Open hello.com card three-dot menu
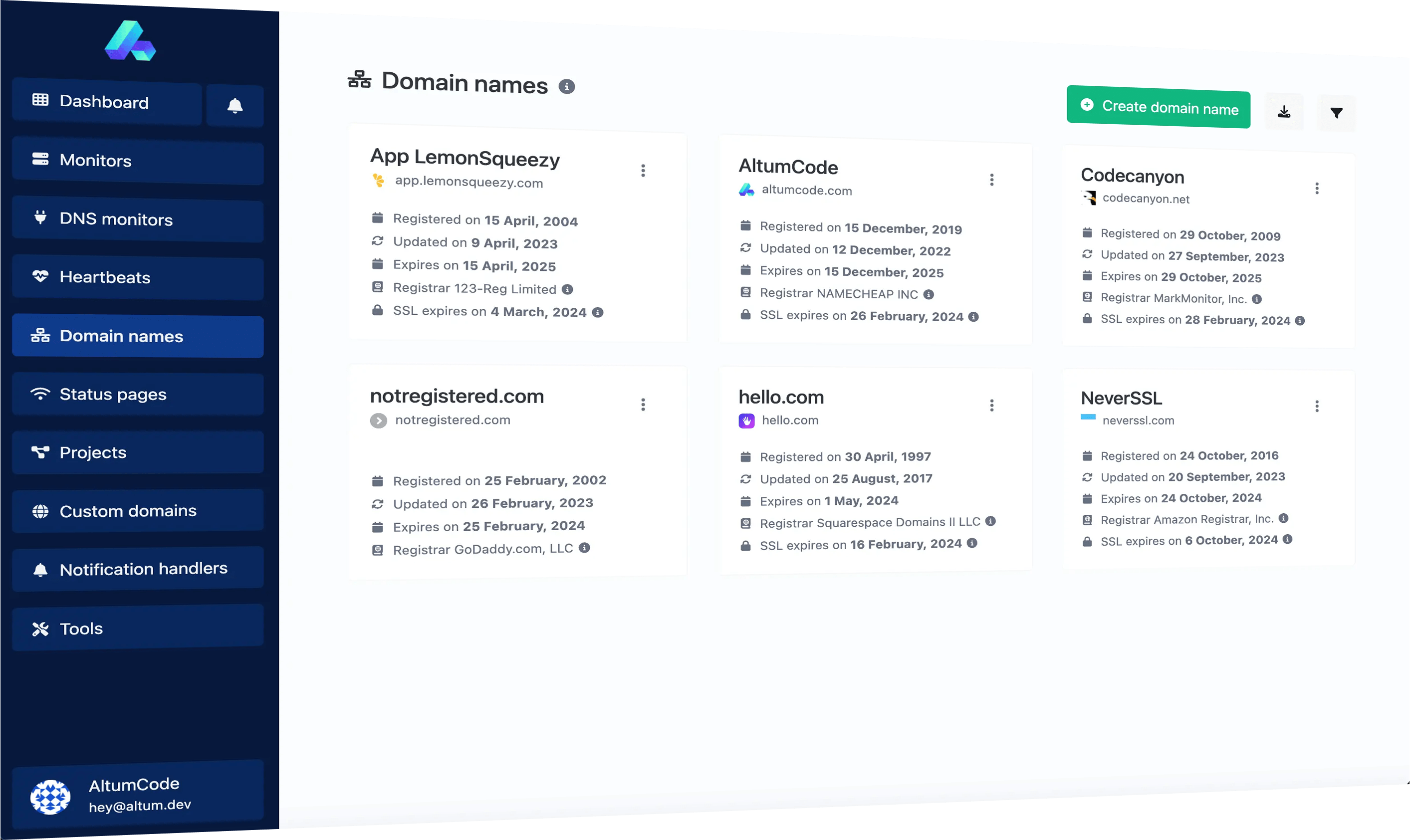Viewport: 1410px width, 840px height. tap(992, 405)
